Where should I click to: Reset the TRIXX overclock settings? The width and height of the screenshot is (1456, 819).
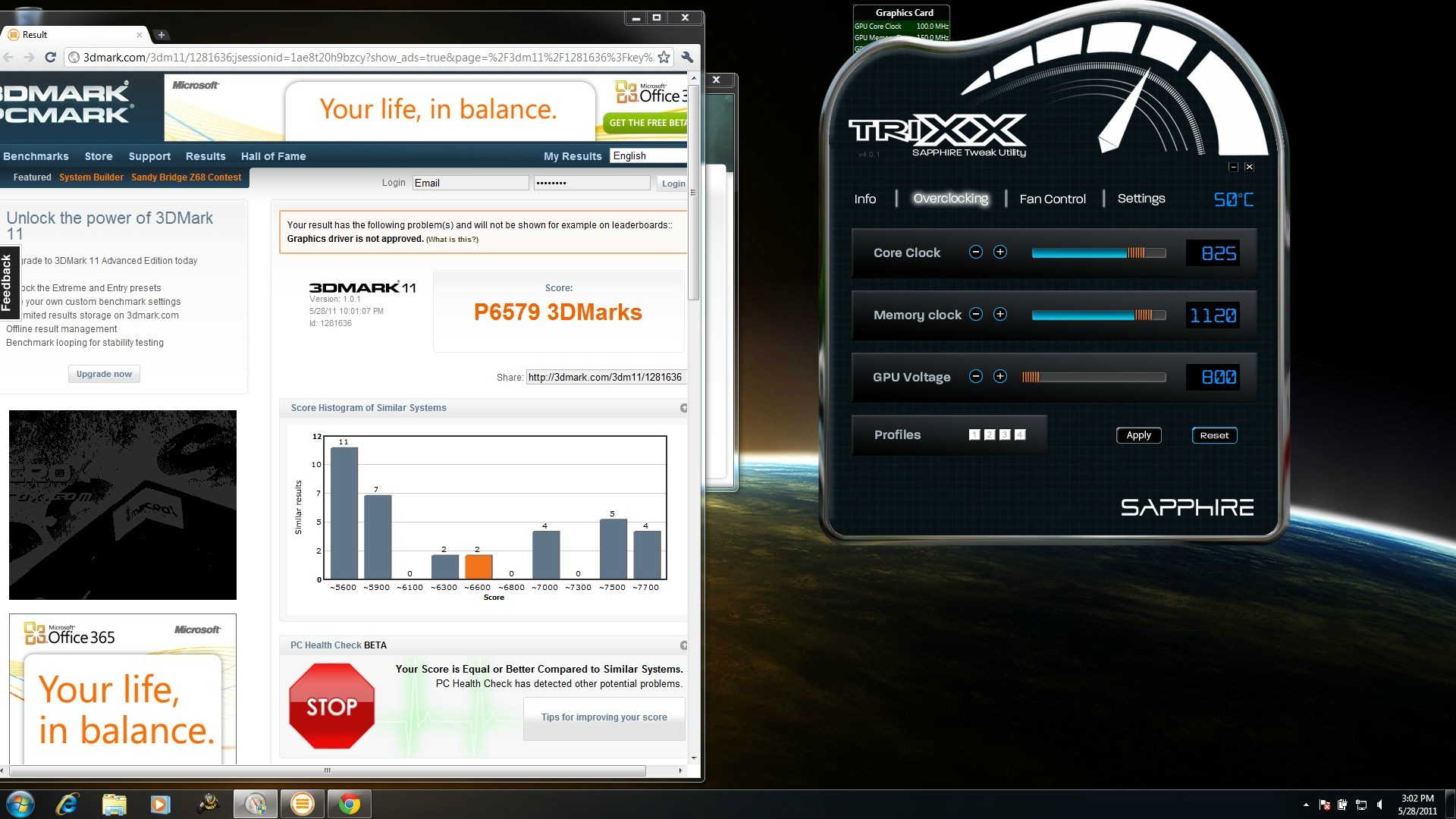coord(1214,435)
